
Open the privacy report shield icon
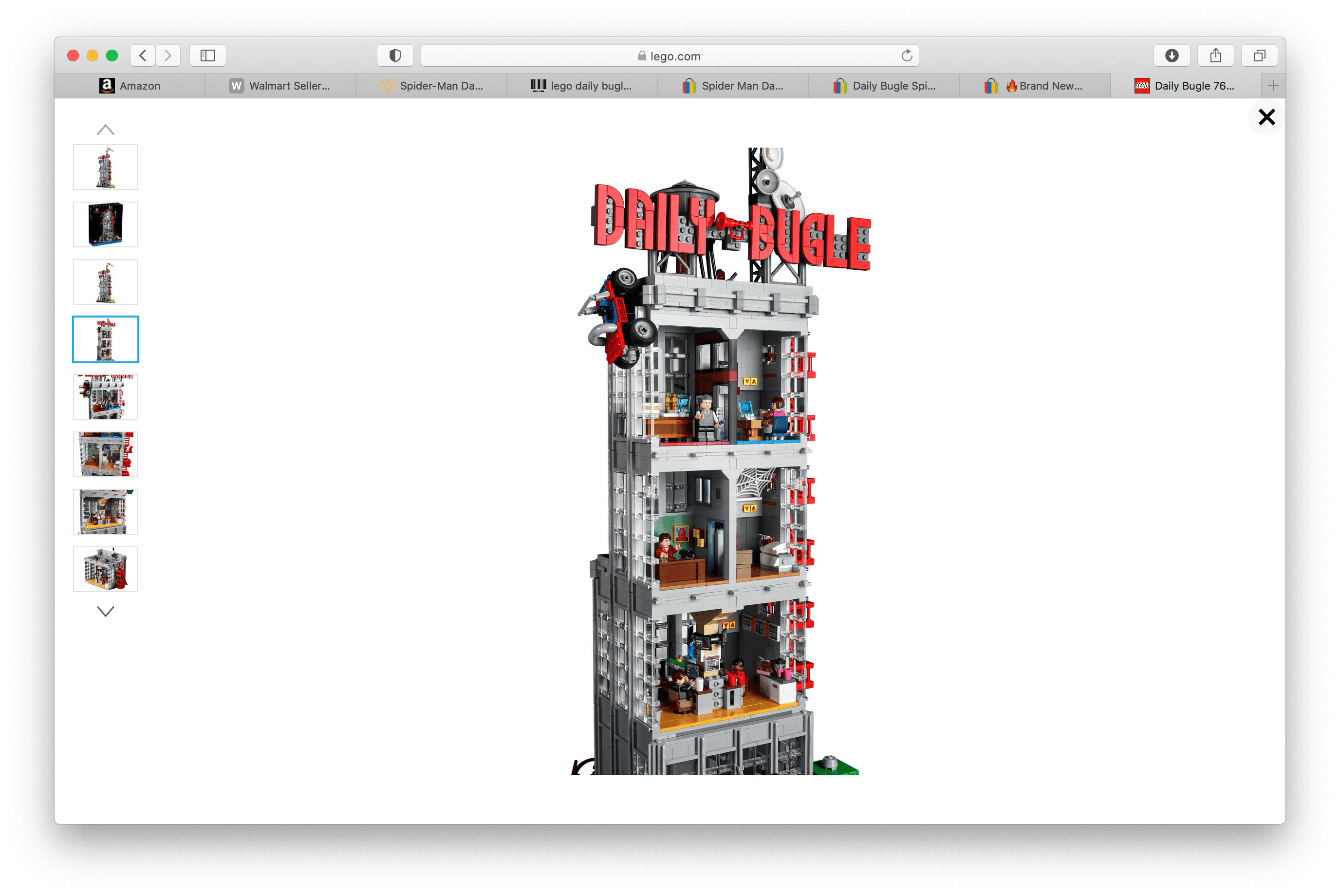(x=395, y=56)
